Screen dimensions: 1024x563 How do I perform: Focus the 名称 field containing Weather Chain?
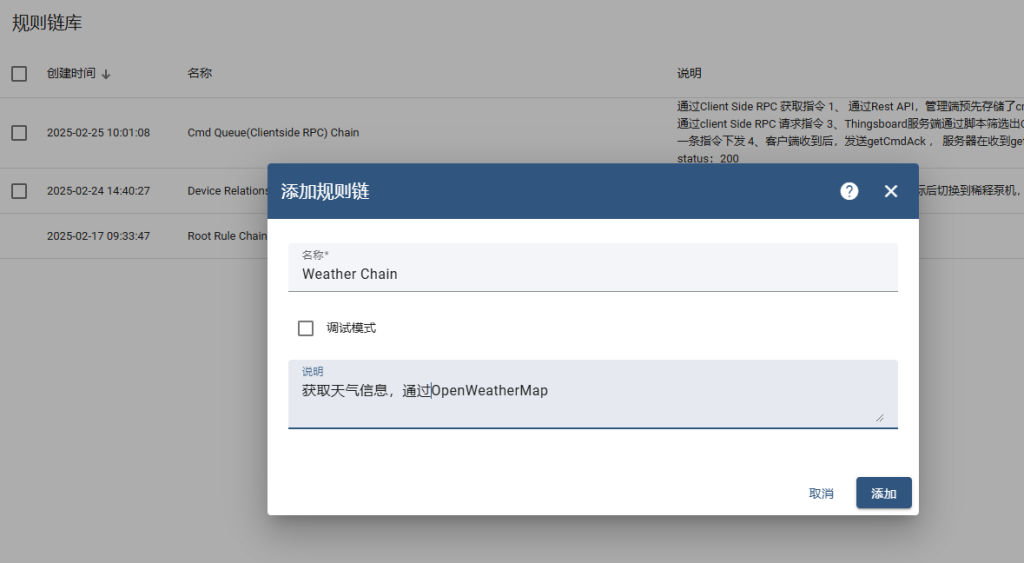point(592,267)
